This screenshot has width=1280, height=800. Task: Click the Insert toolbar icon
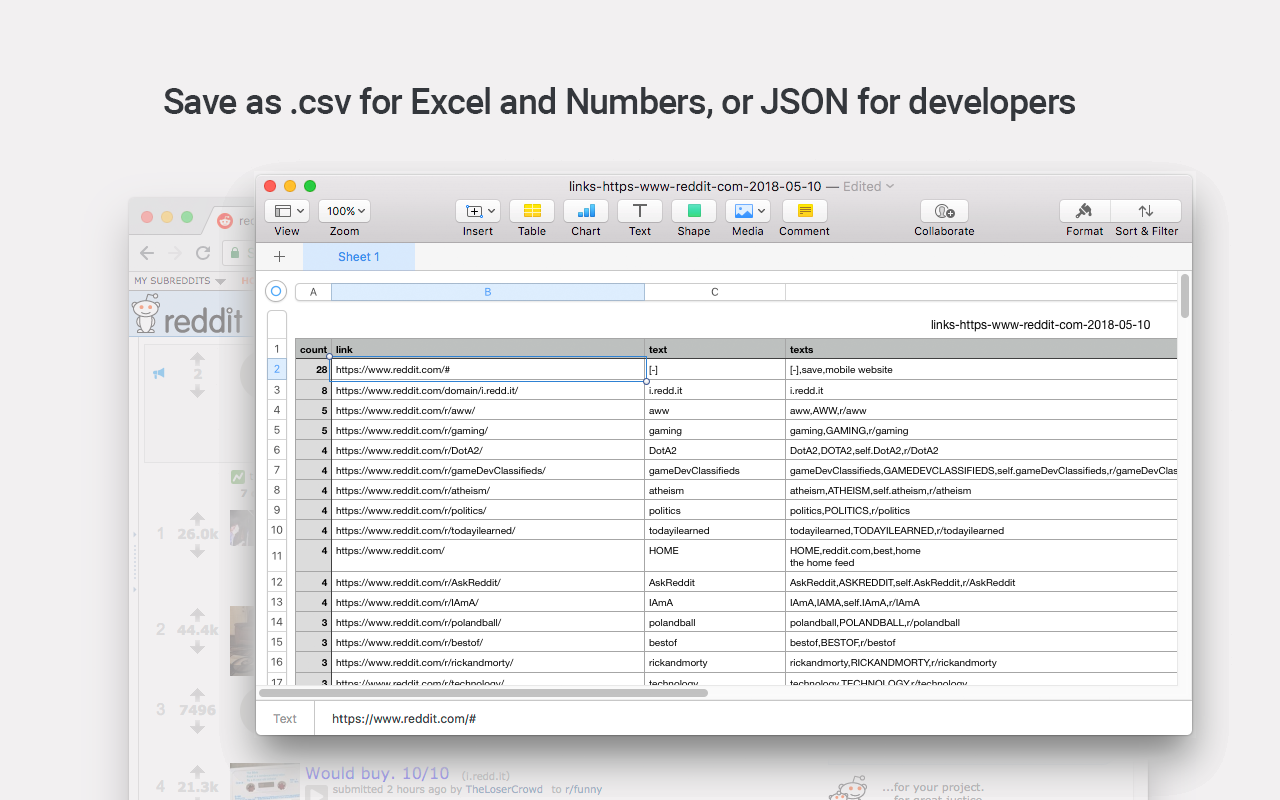[478, 211]
